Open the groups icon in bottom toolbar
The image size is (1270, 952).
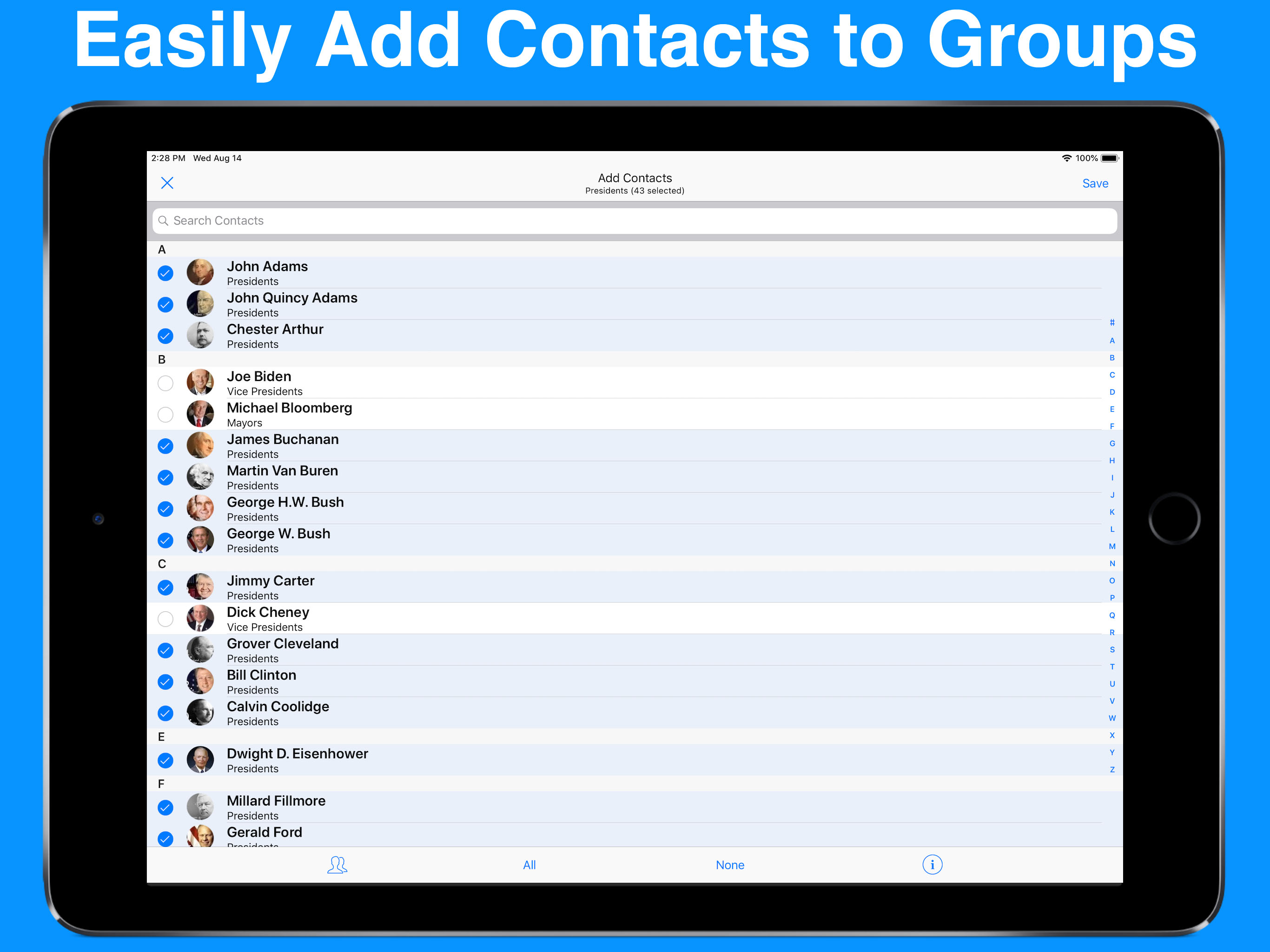[x=337, y=865]
